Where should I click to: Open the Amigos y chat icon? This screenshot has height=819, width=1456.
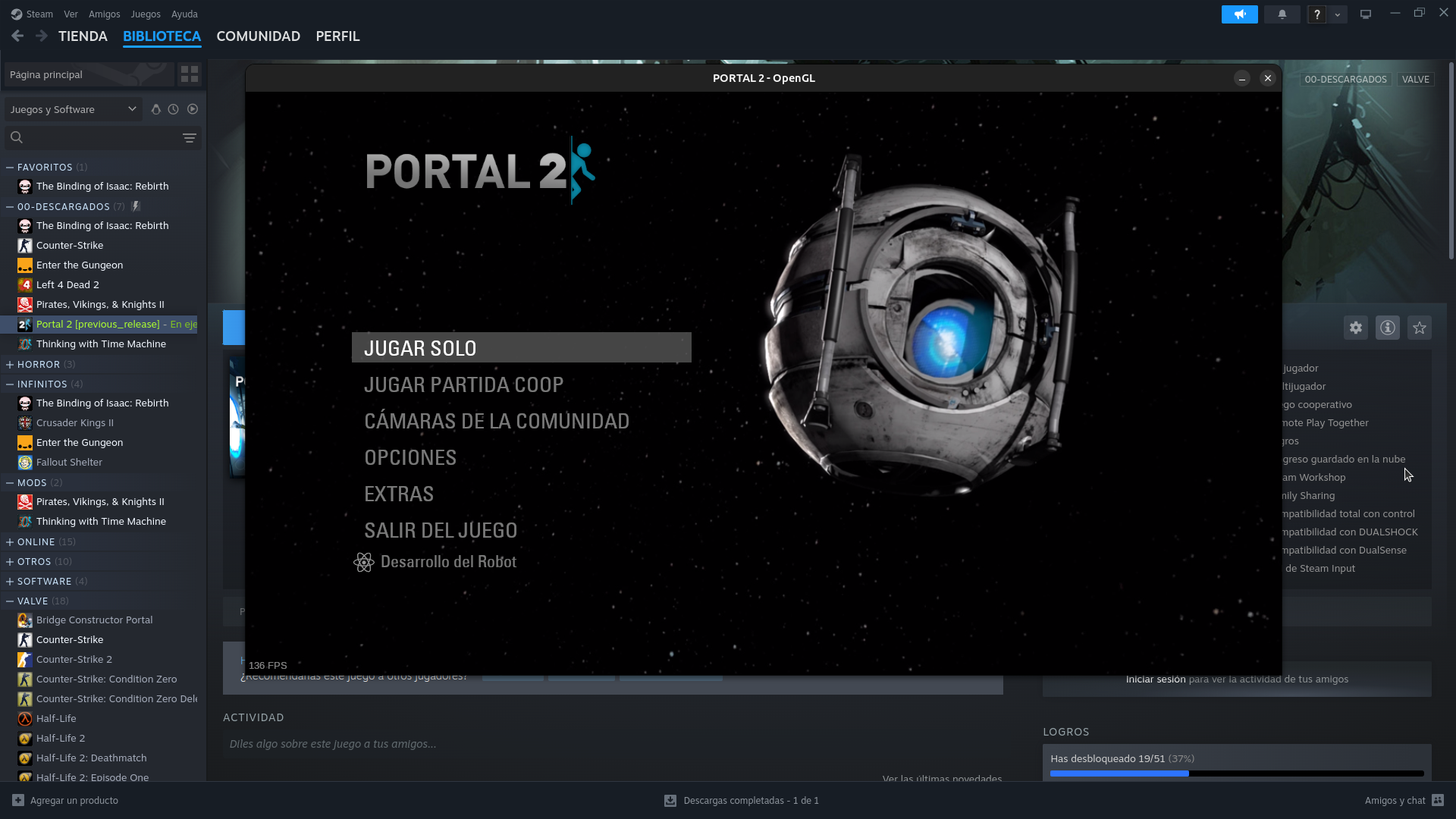(1438, 800)
